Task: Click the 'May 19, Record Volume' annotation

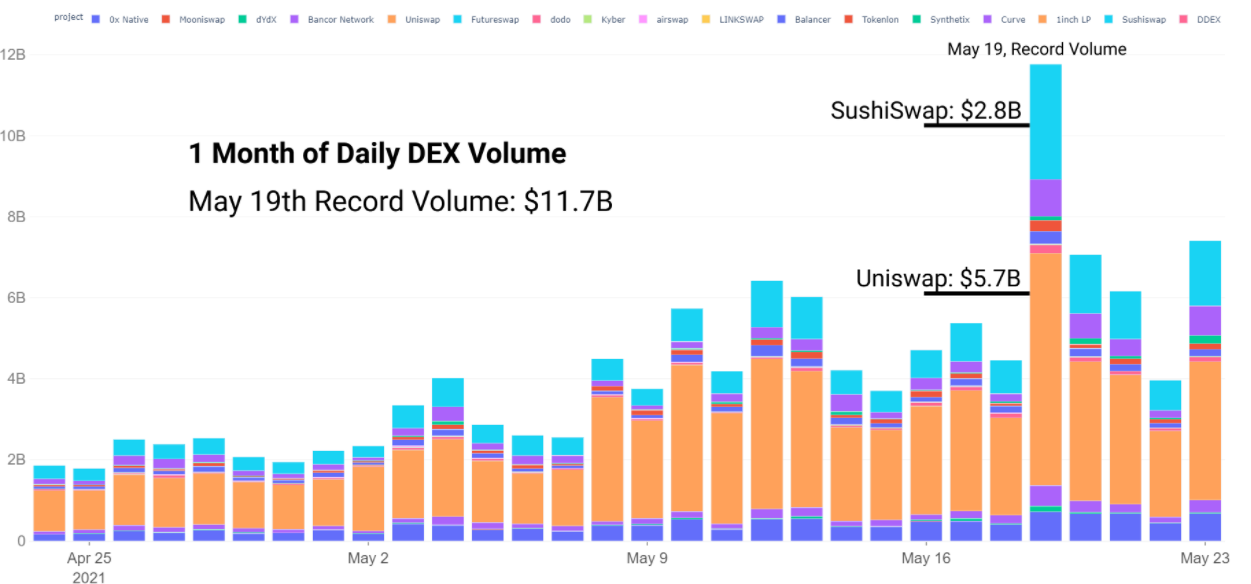Action: point(1036,49)
